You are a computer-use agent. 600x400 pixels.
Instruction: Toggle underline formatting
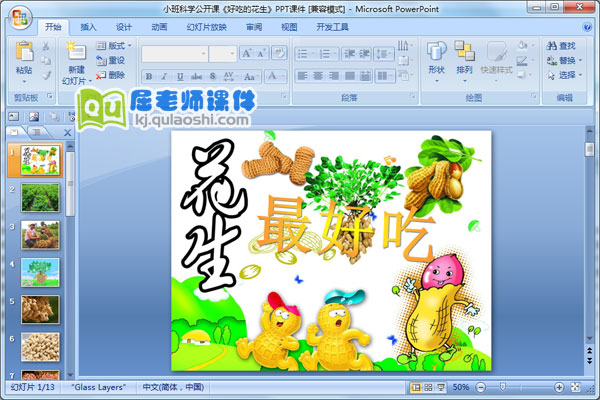click(180, 77)
